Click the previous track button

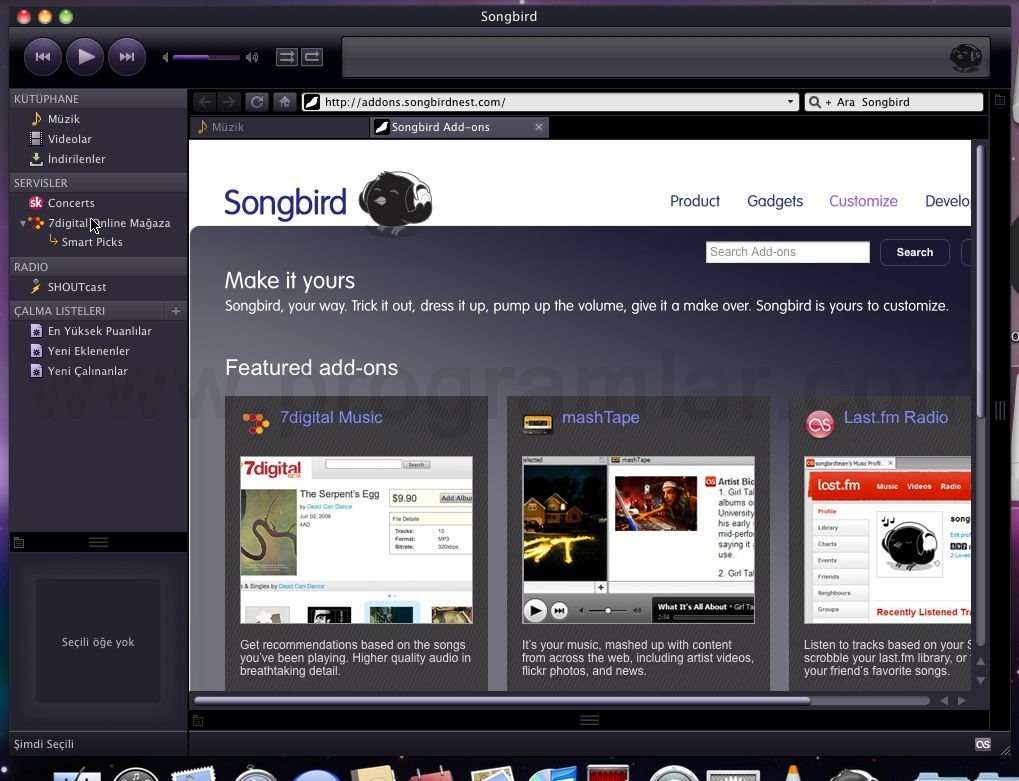pyautogui.click(x=43, y=57)
